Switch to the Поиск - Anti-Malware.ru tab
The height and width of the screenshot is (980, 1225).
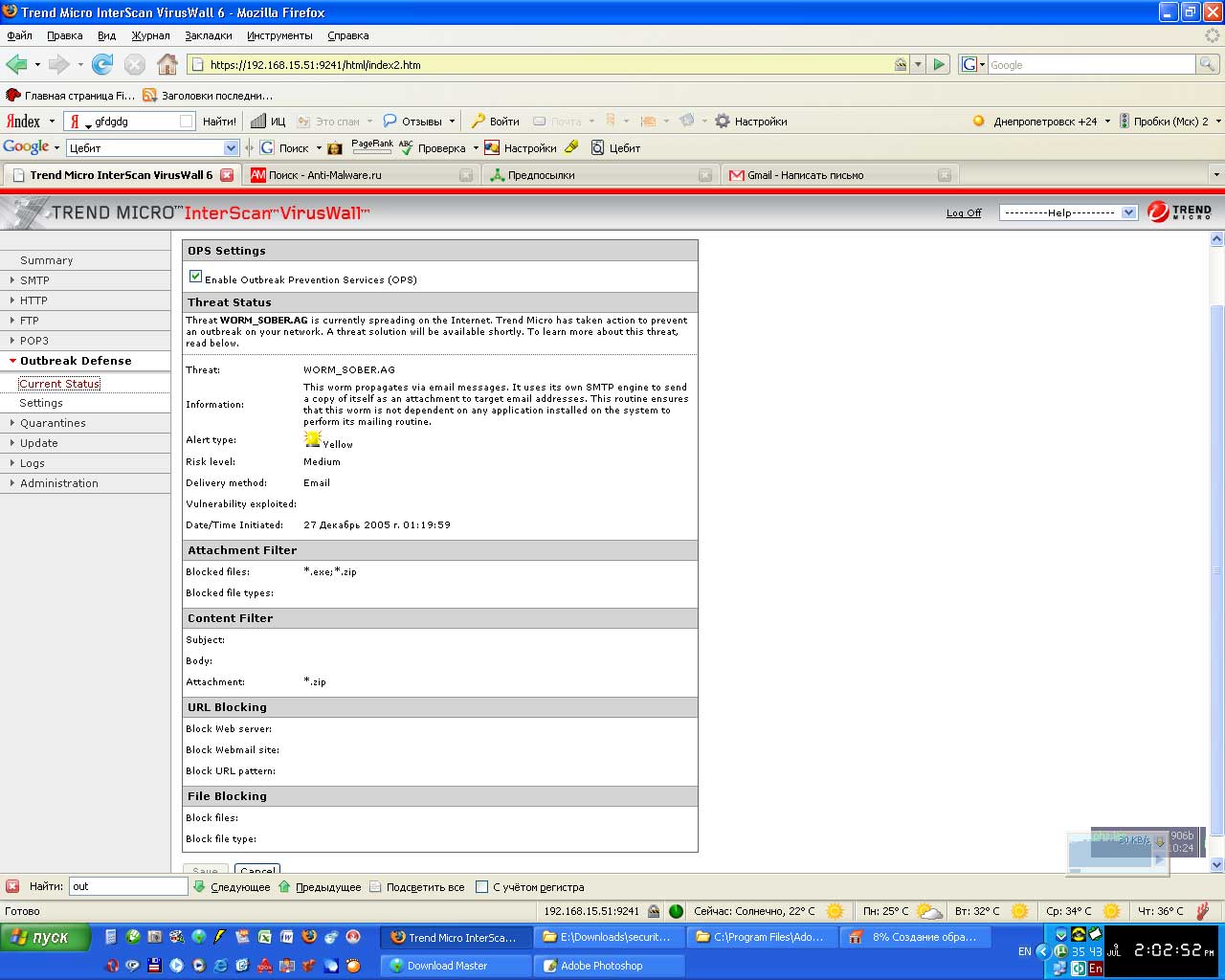(360, 175)
